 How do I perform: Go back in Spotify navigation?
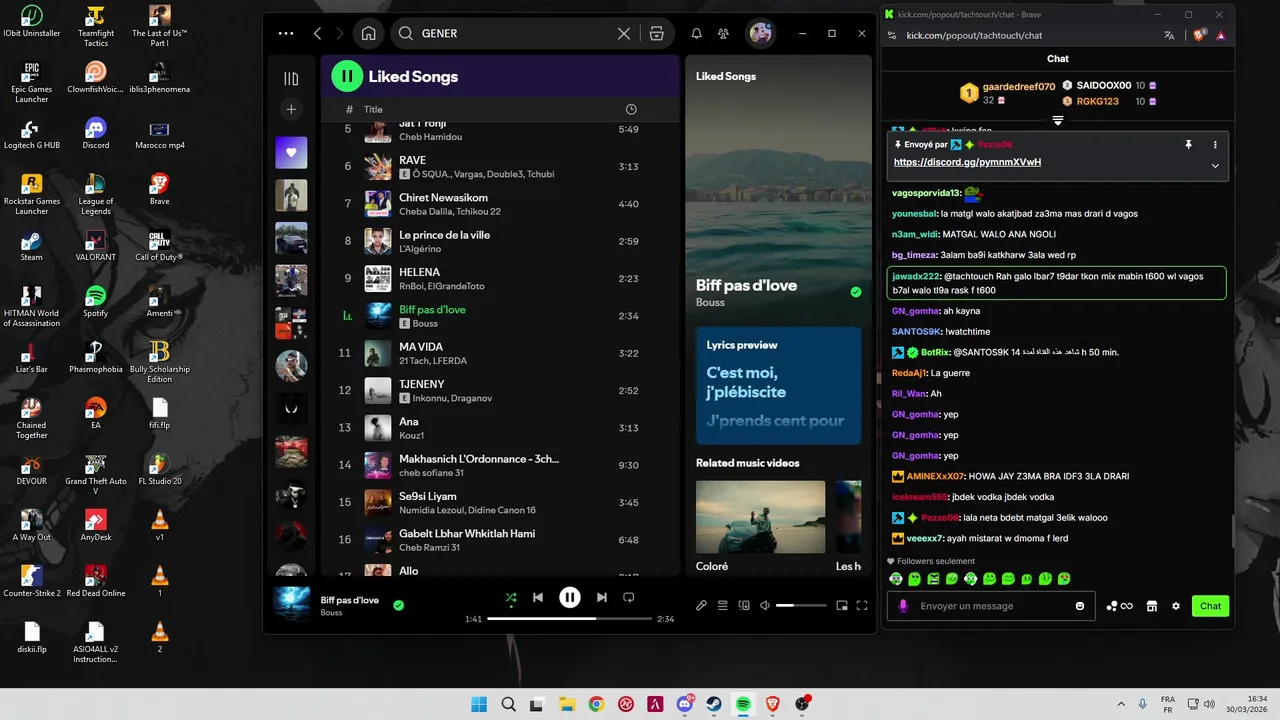point(318,33)
